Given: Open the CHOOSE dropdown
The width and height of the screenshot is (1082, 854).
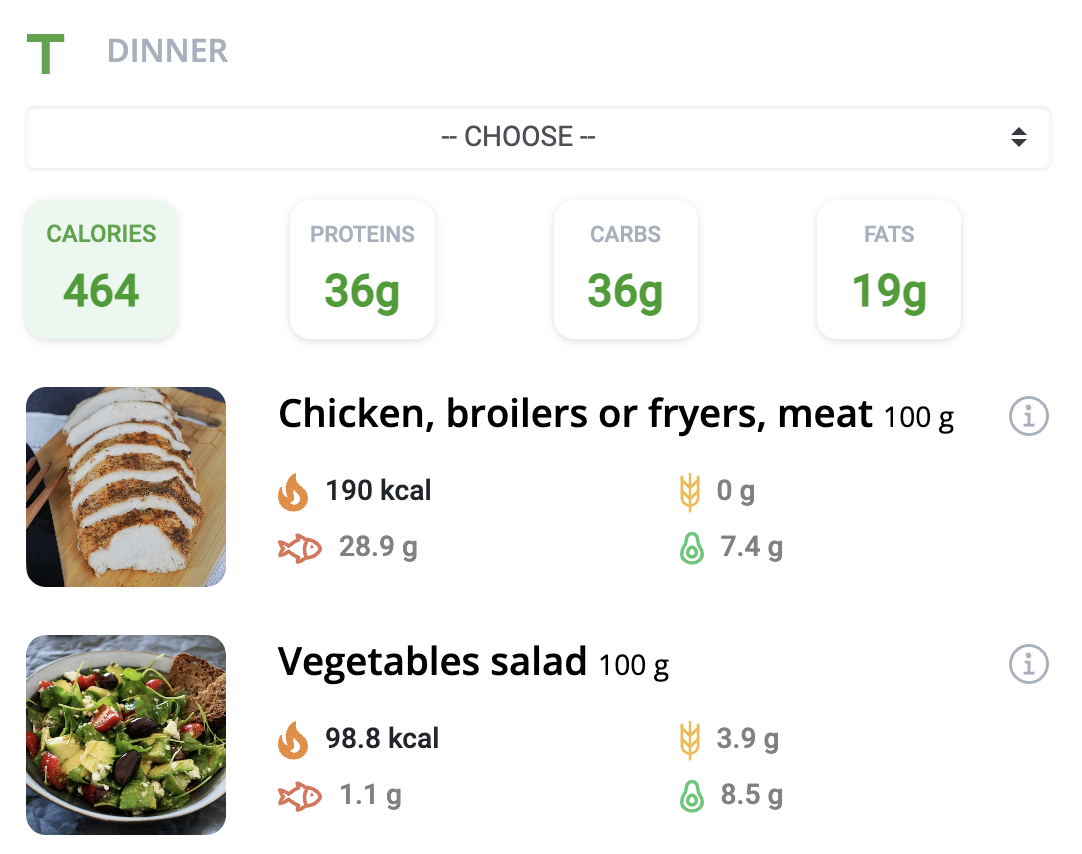Looking at the screenshot, I should [x=538, y=137].
